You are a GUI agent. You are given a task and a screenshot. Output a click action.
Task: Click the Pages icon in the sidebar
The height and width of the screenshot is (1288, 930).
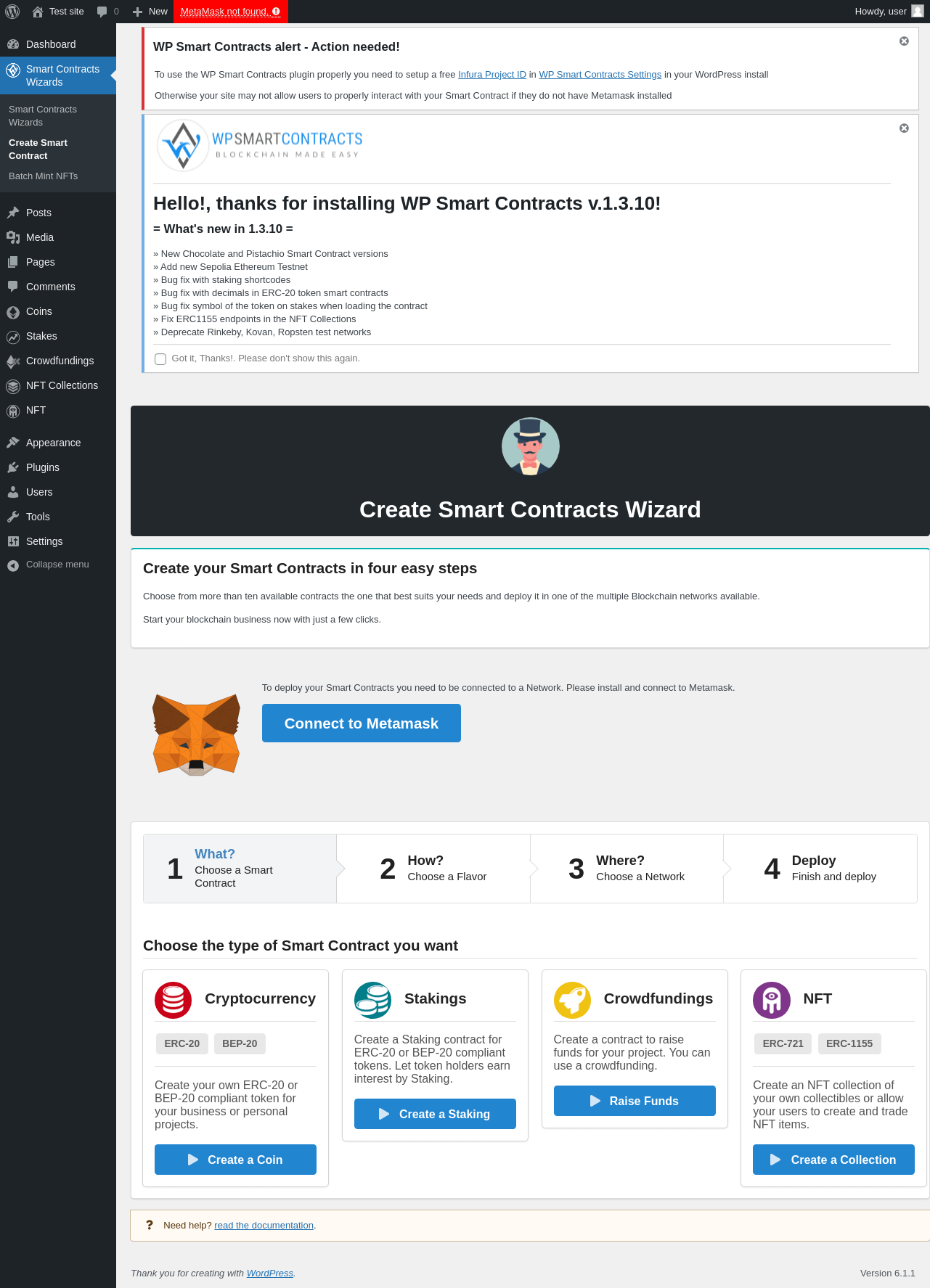(13, 262)
